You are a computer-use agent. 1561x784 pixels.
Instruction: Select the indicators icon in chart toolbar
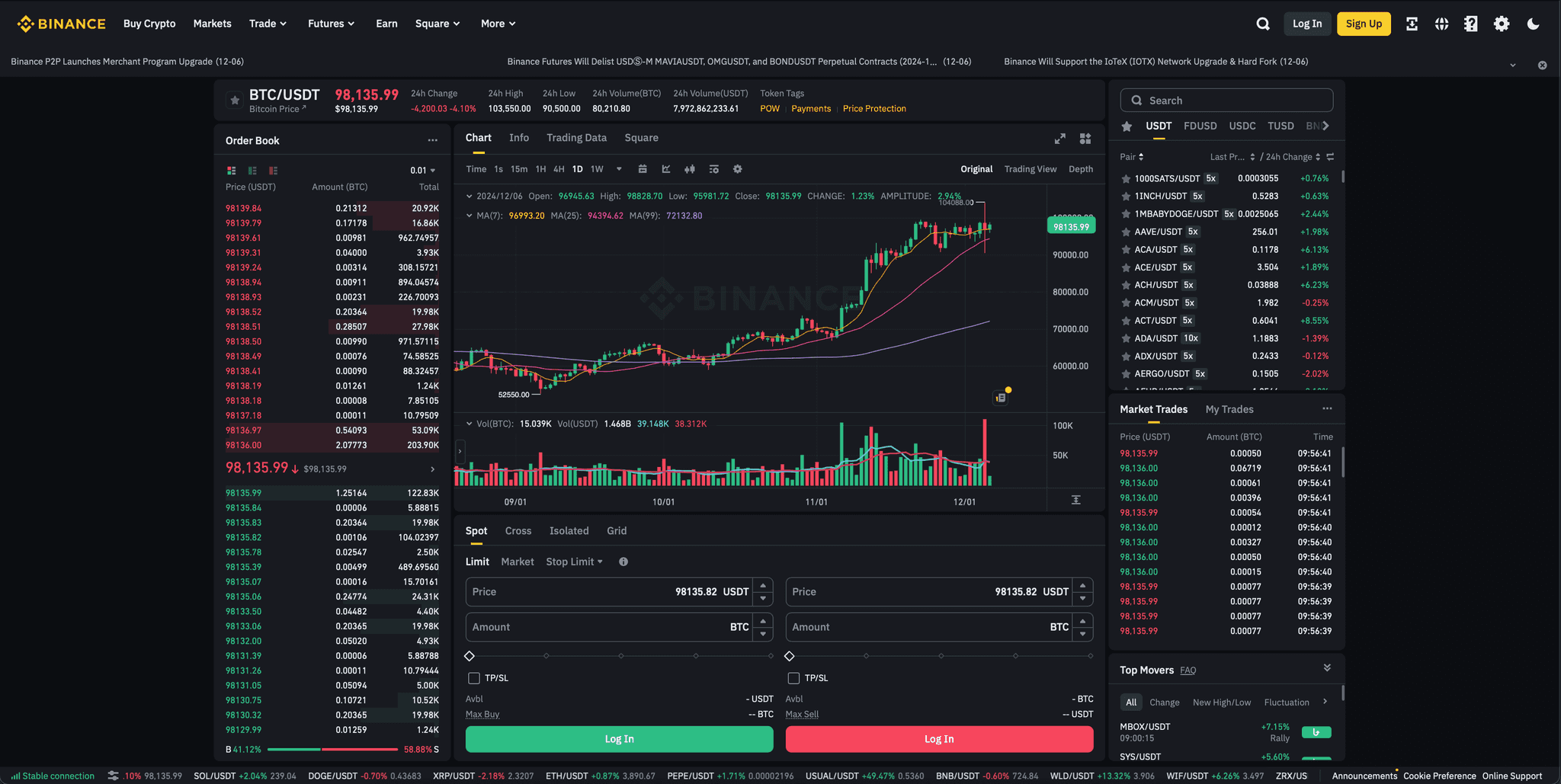click(x=665, y=168)
